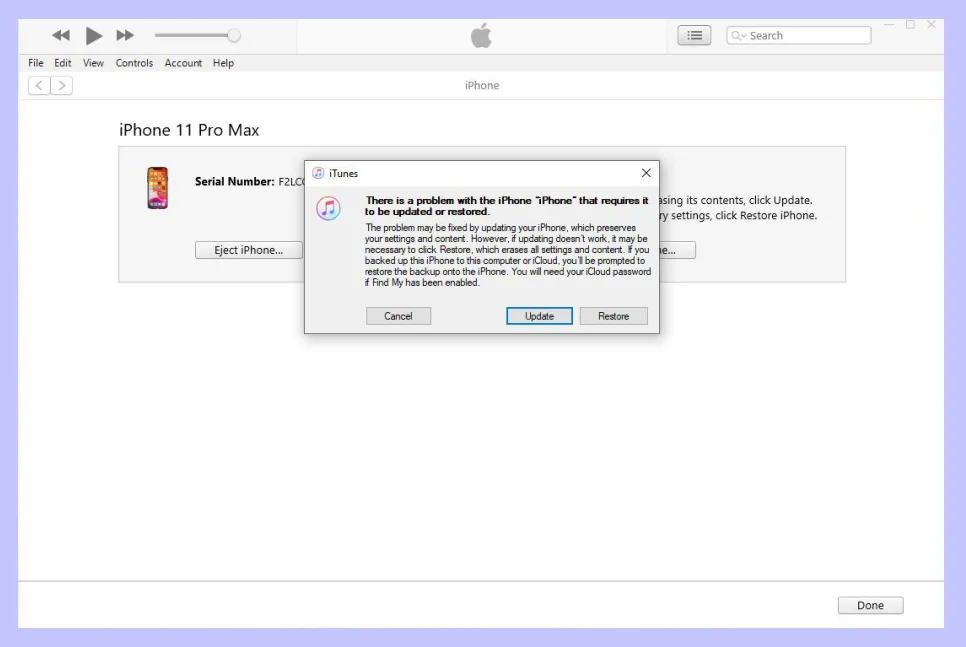Click the Apple logo in the header
Screen dimensions: 966x647
481,35
